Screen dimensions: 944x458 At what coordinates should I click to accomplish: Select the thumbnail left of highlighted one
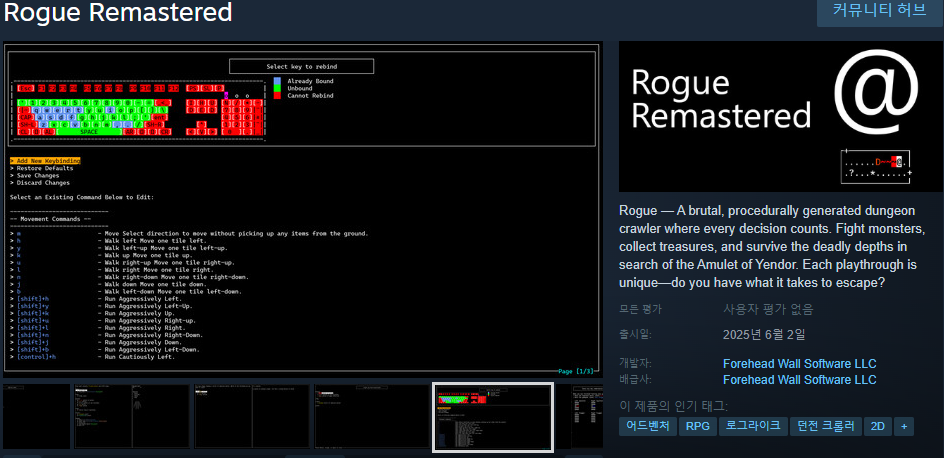[373, 417]
